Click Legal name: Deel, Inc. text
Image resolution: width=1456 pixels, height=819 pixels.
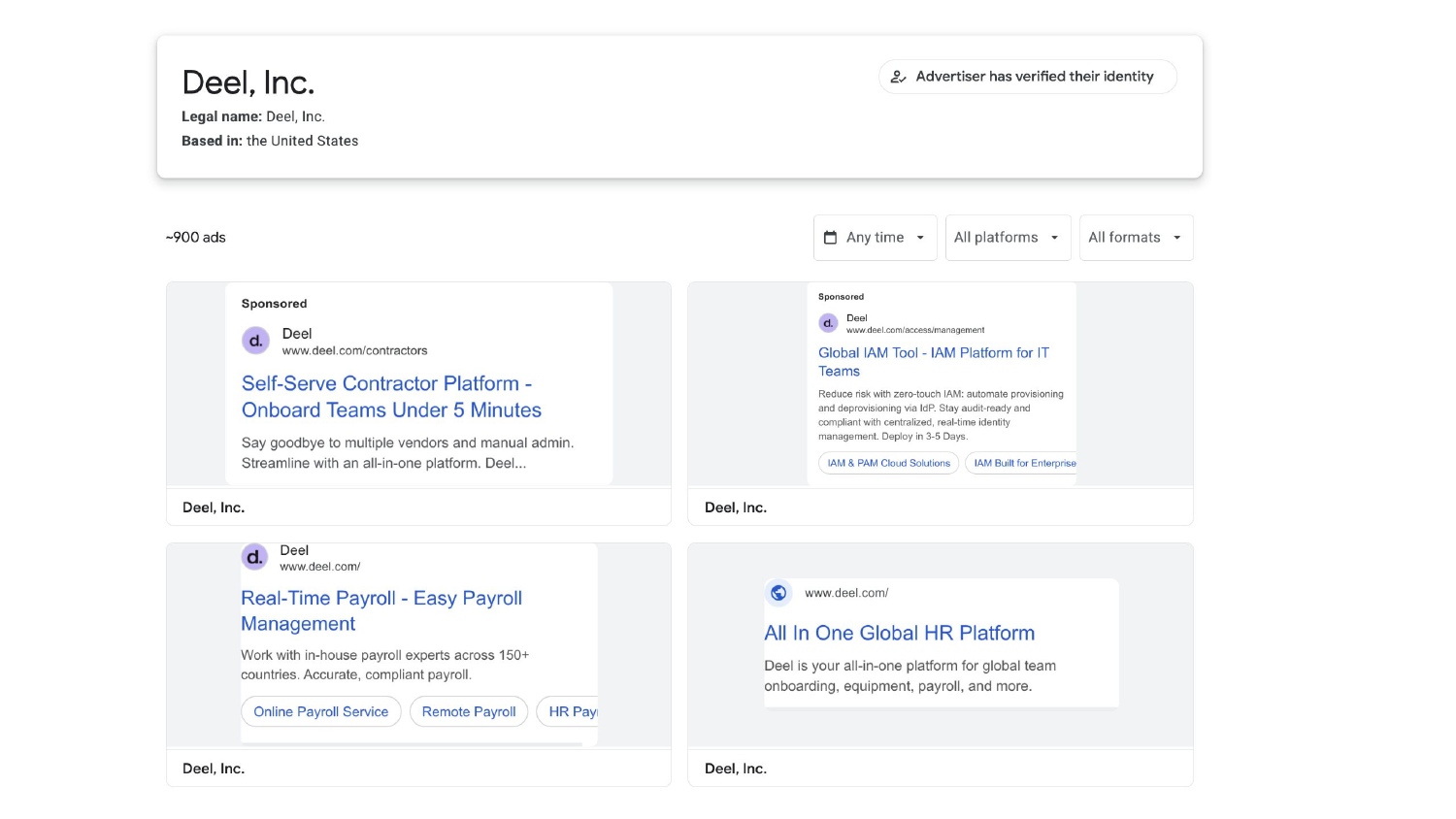[x=253, y=116]
